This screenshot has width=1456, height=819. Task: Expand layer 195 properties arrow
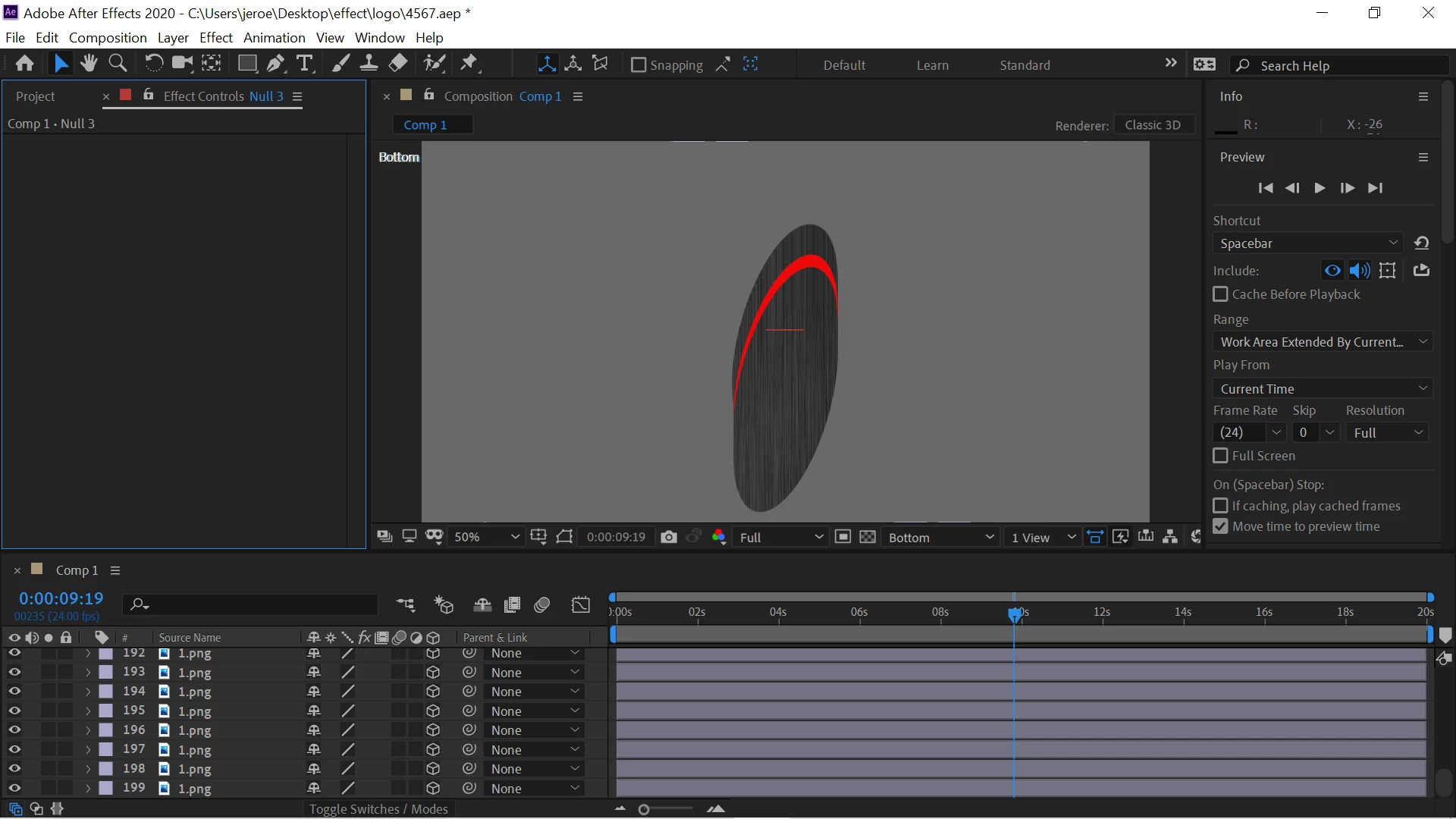[88, 711]
